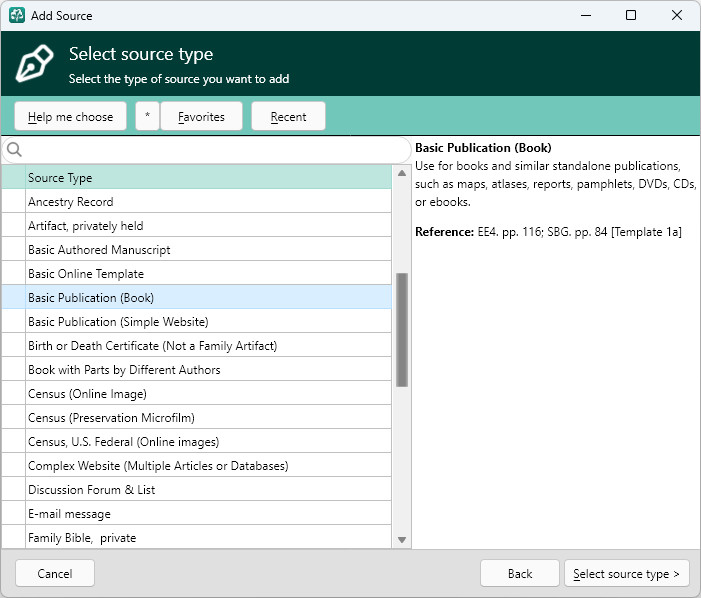Open the Favorites list

pyautogui.click(x=201, y=116)
